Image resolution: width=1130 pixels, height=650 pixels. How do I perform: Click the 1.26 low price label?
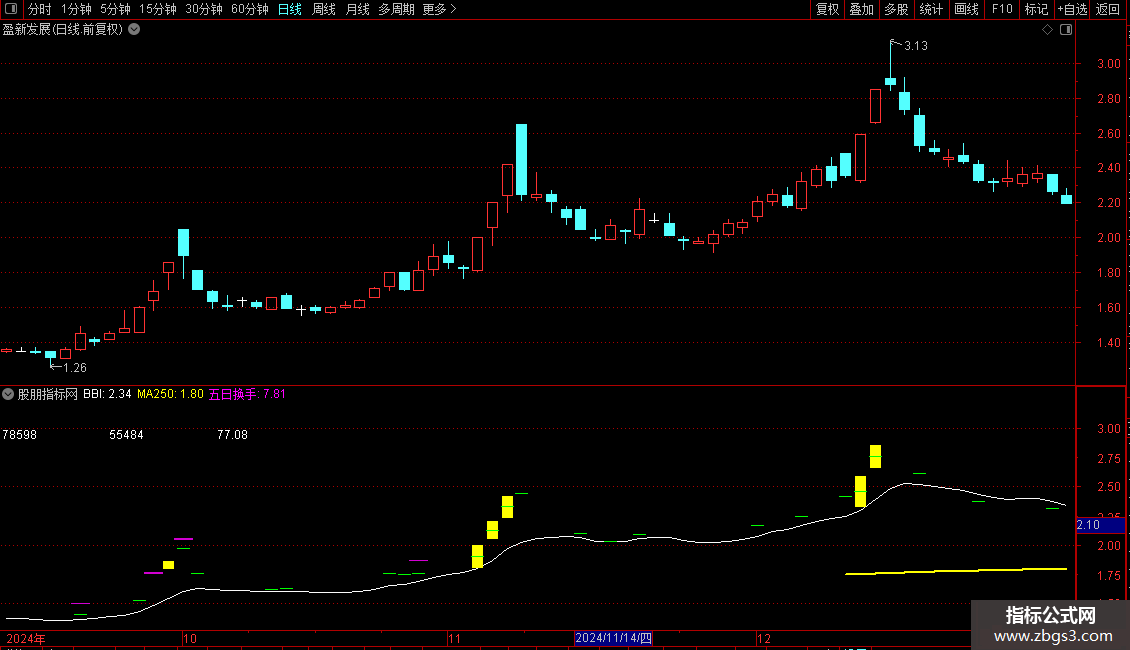(x=75, y=368)
